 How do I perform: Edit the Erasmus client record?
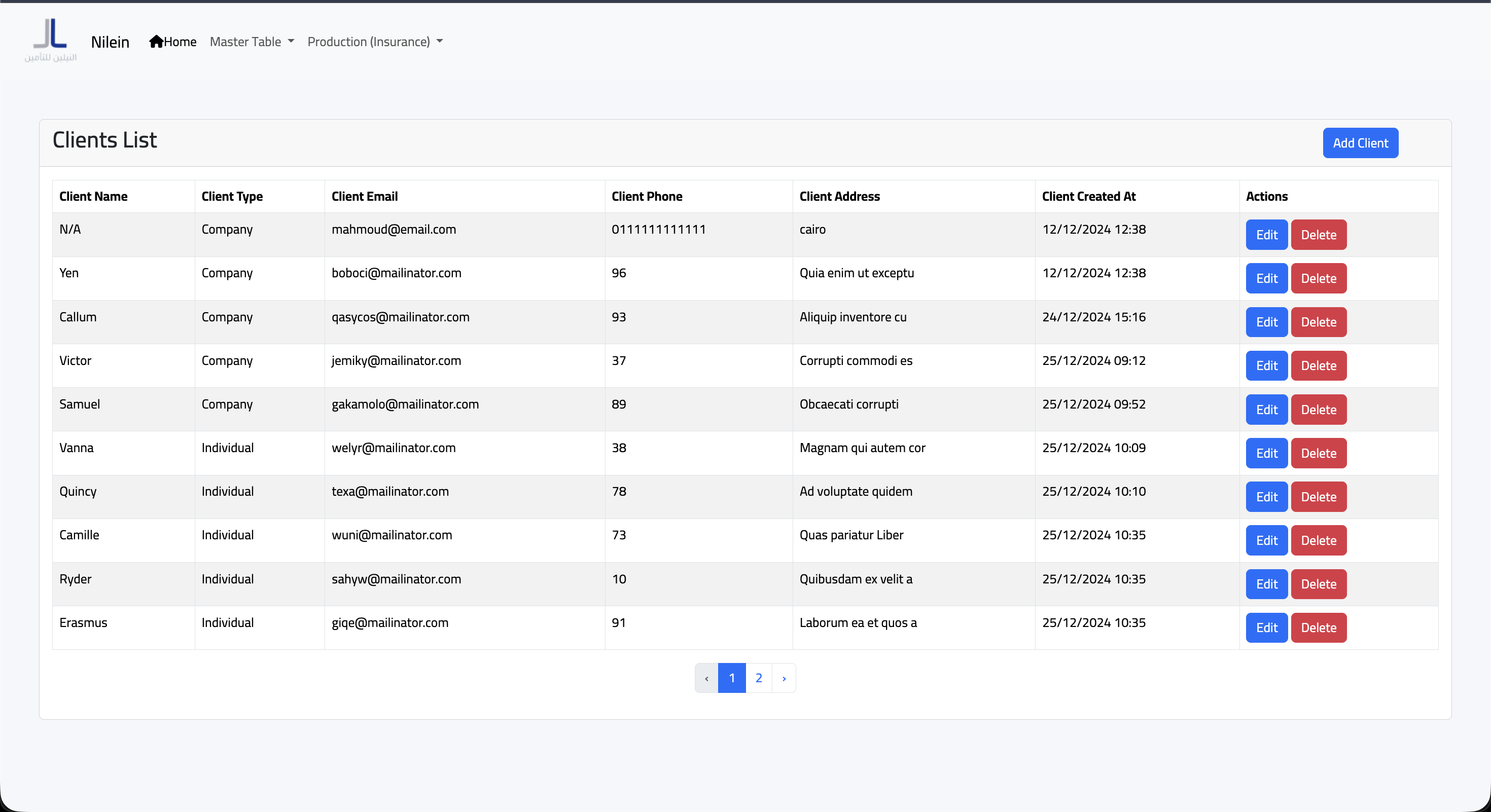(1266, 628)
